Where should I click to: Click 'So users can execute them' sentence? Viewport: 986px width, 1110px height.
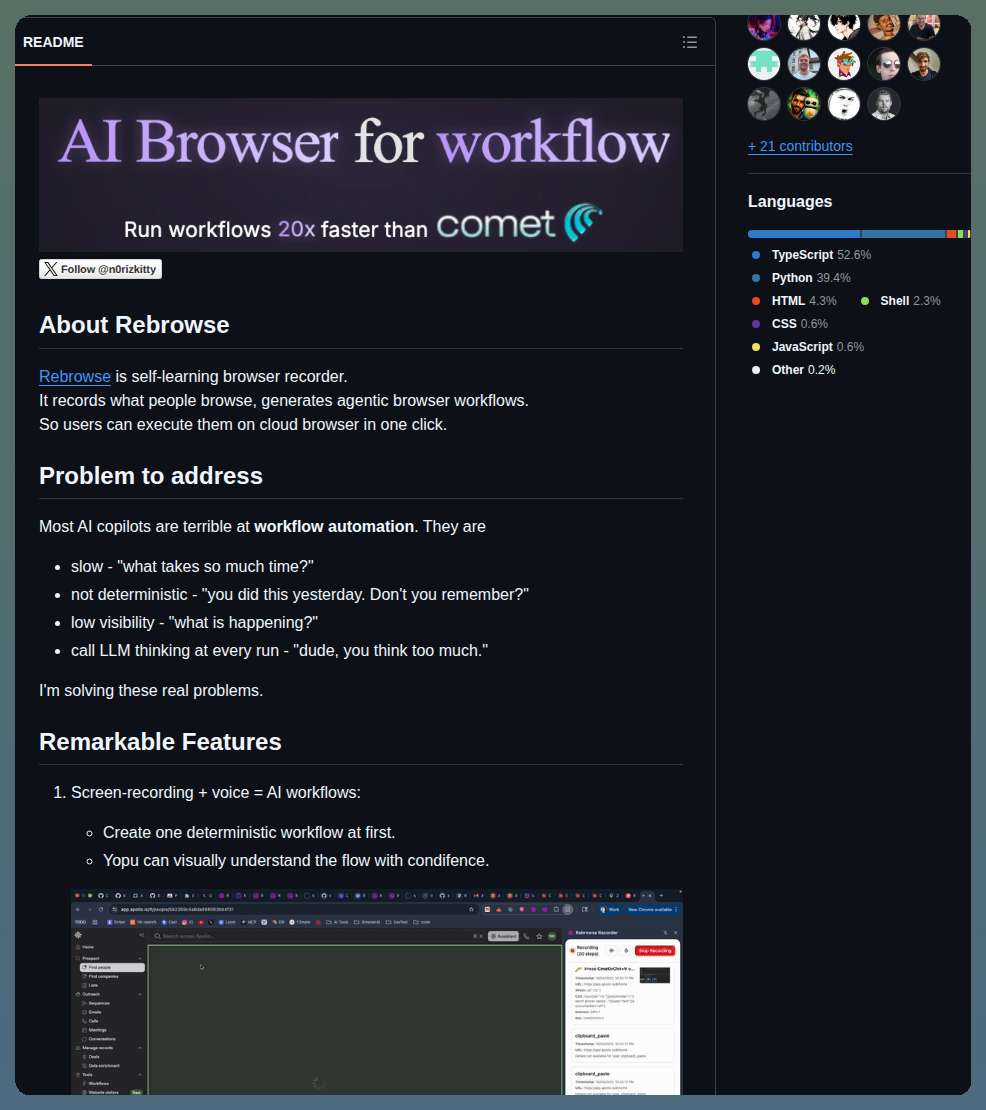tap(243, 425)
